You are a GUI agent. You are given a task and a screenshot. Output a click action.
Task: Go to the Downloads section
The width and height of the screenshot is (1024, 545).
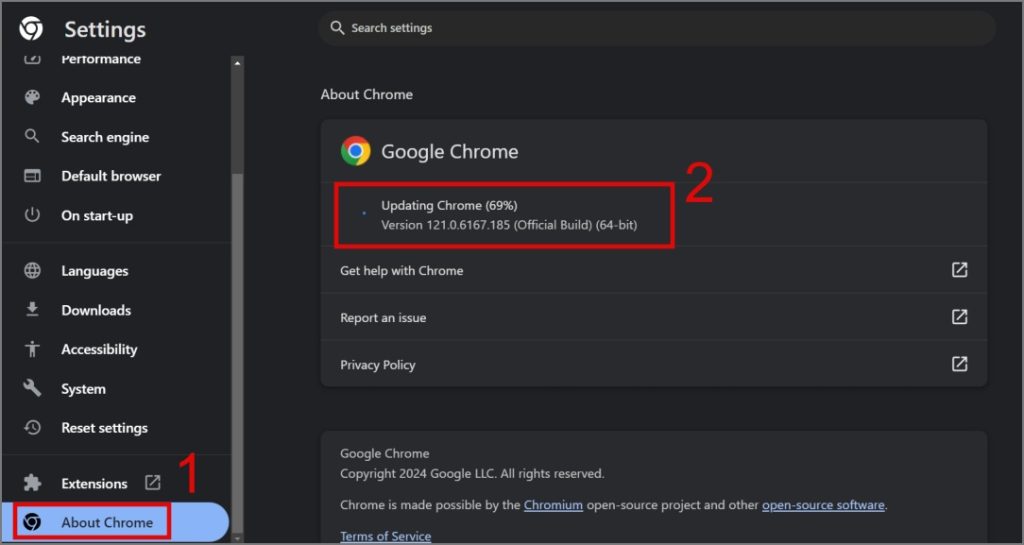pyautogui.click(x=96, y=310)
